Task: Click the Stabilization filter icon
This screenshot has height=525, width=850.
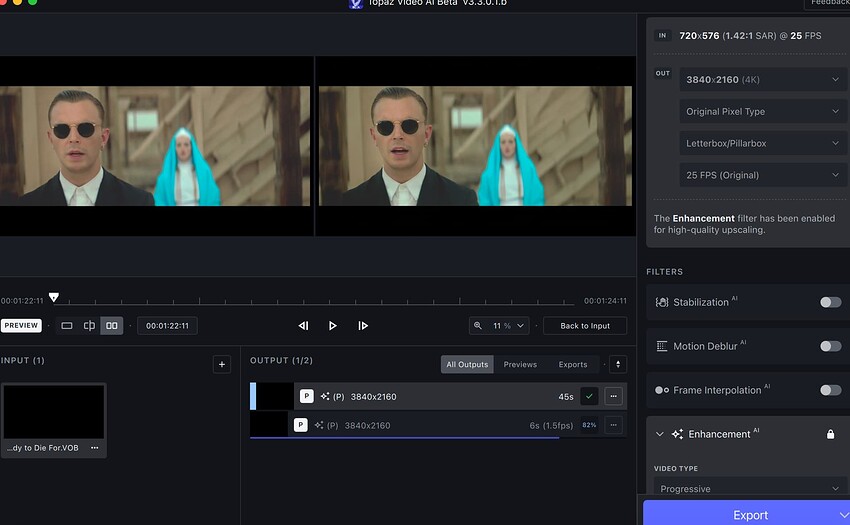Action: (662, 303)
